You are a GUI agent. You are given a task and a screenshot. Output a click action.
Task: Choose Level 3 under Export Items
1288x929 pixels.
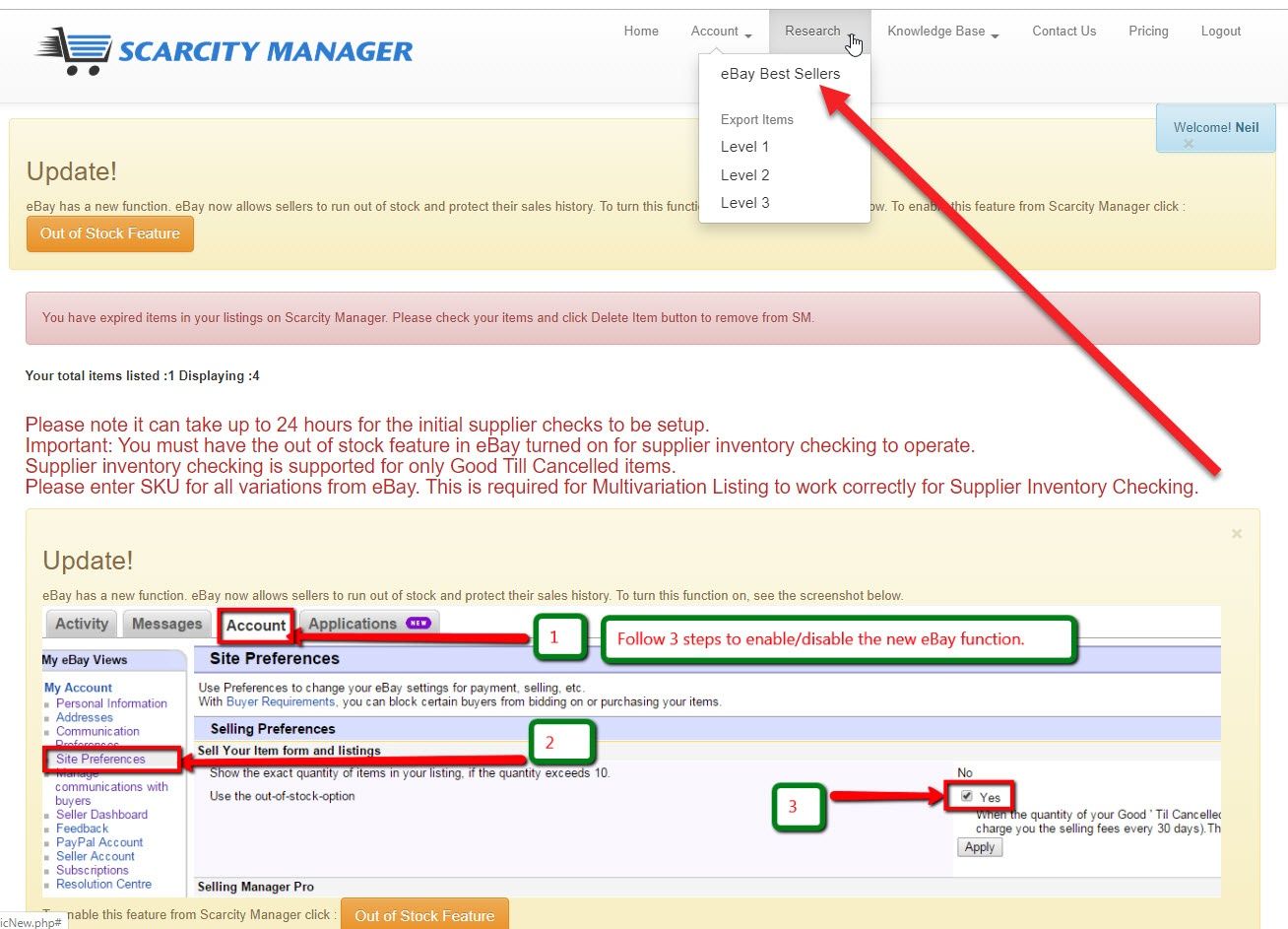(x=744, y=203)
